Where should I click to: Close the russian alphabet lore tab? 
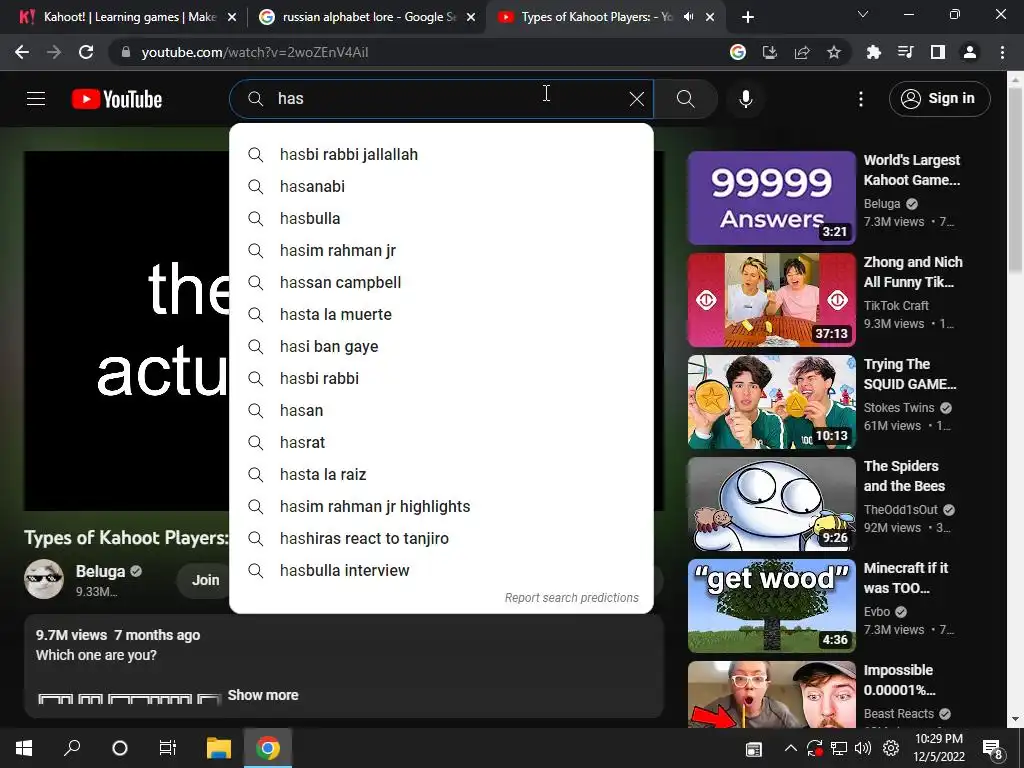coord(471,17)
